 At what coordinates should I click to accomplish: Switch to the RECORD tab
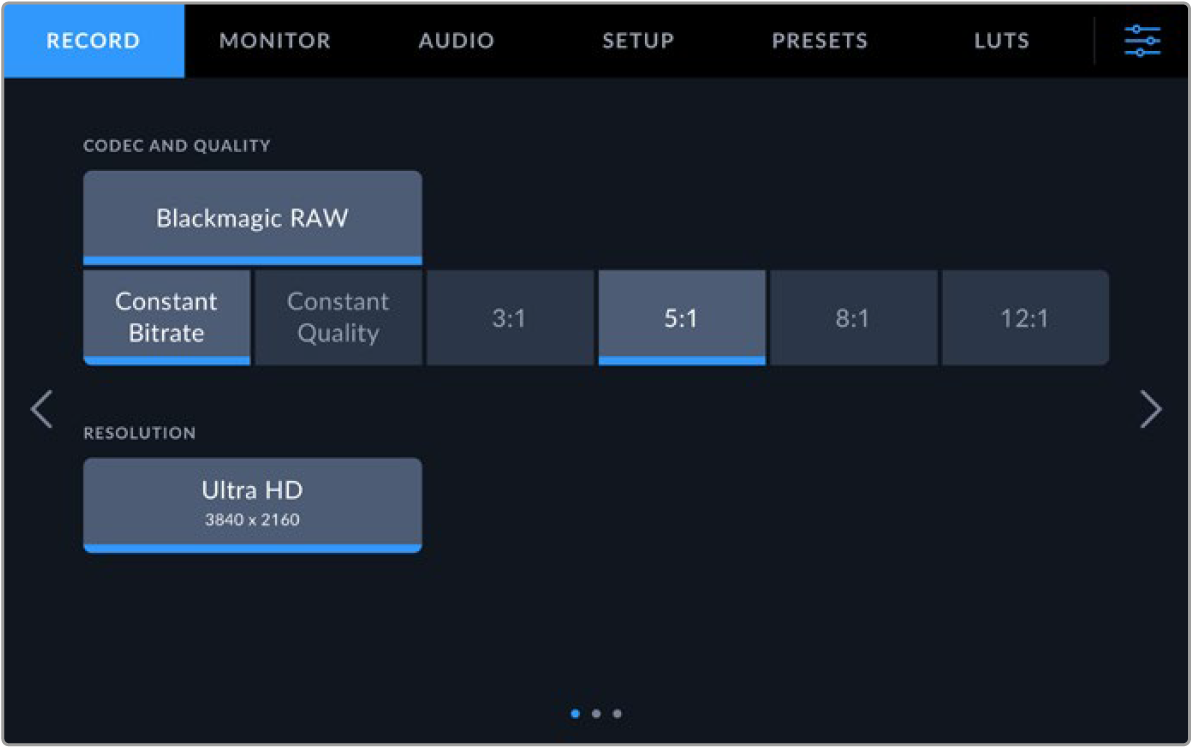click(94, 40)
